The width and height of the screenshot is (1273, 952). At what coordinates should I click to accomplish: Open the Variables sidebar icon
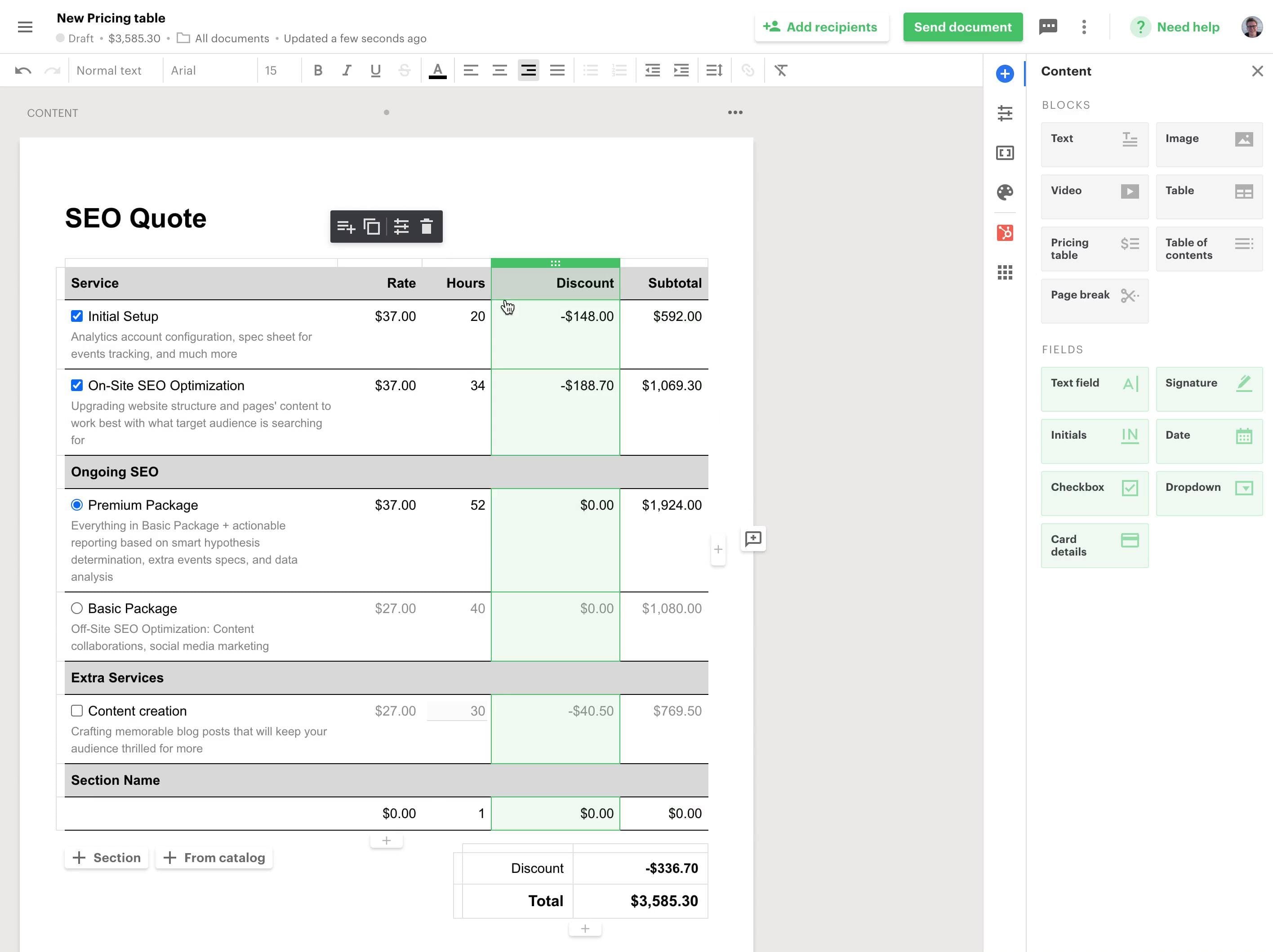click(x=1005, y=153)
